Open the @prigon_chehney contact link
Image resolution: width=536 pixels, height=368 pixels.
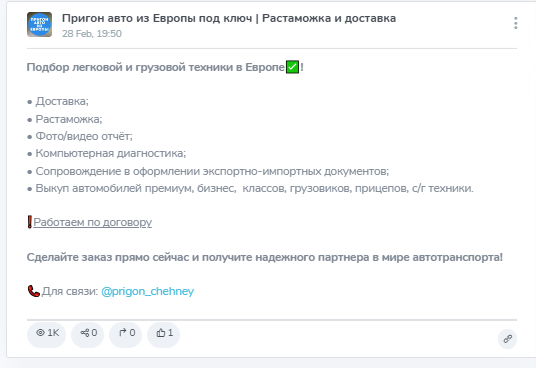(147, 291)
